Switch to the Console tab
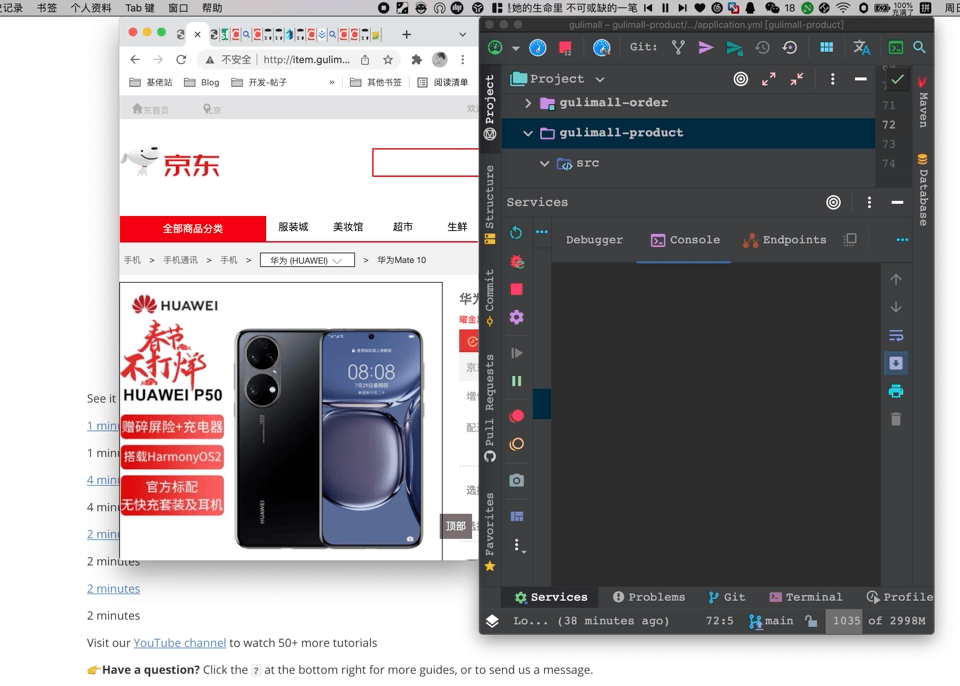Viewport: 960px width, 686px height. (x=684, y=240)
